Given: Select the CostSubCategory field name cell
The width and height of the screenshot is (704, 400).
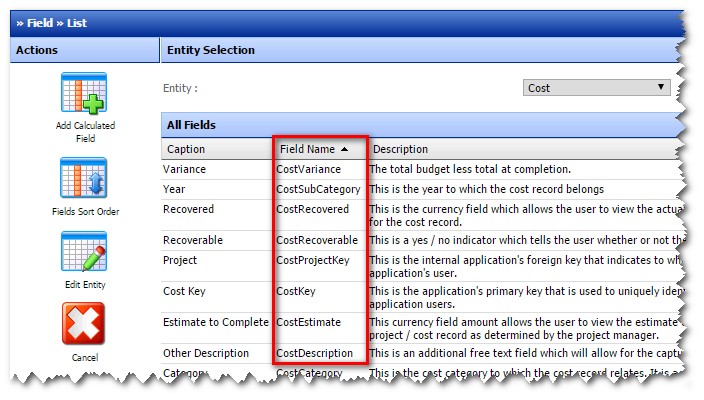Looking at the screenshot, I should point(318,189).
